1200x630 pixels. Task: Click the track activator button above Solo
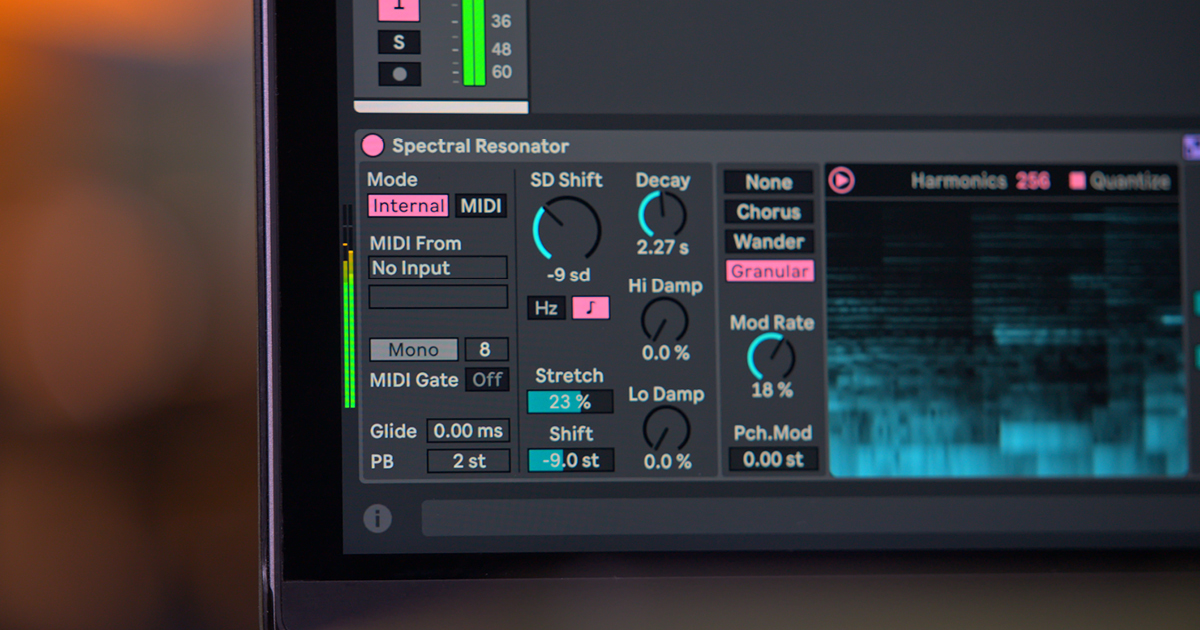click(x=399, y=9)
